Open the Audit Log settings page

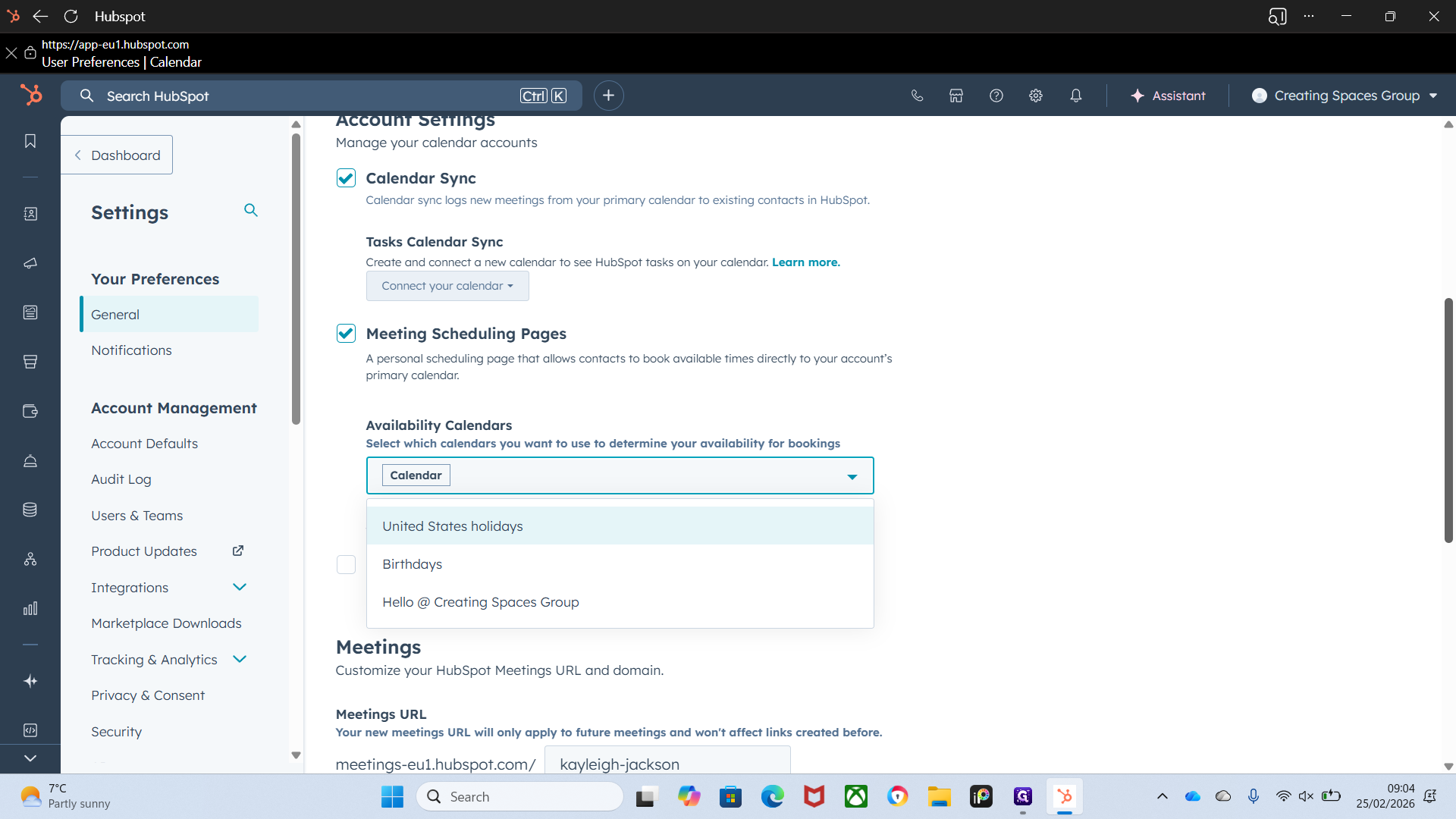(121, 479)
